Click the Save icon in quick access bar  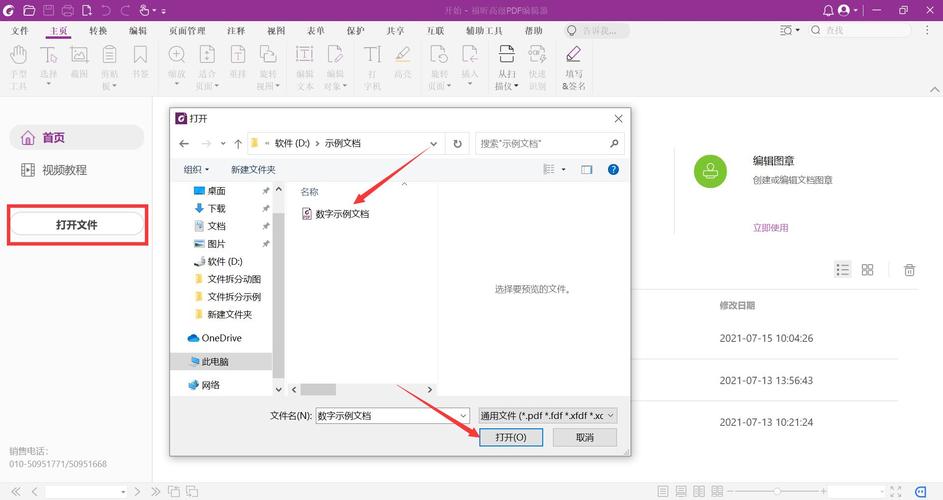[49, 10]
